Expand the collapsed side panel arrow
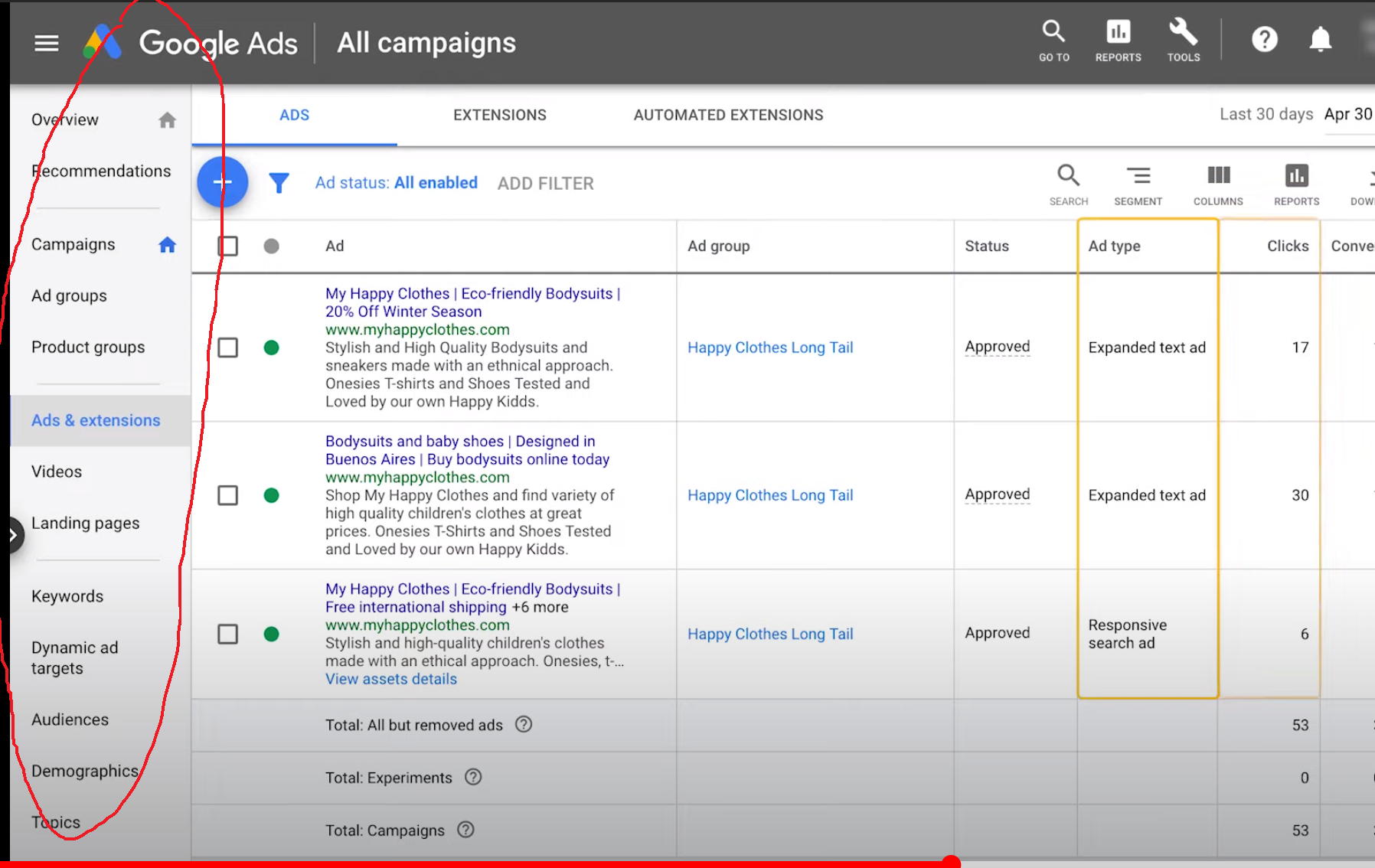1375x868 pixels. (14, 536)
